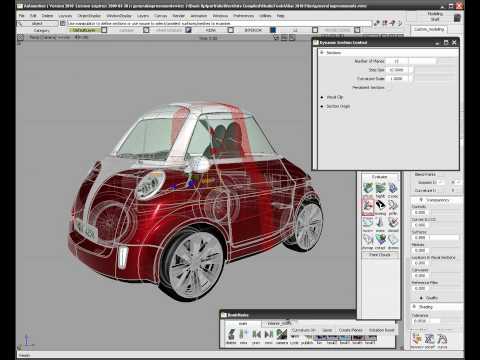Open the Utilities menu
The width and height of the screenshot is (480, 360).
pyautogui.click(x=265, y=16)
